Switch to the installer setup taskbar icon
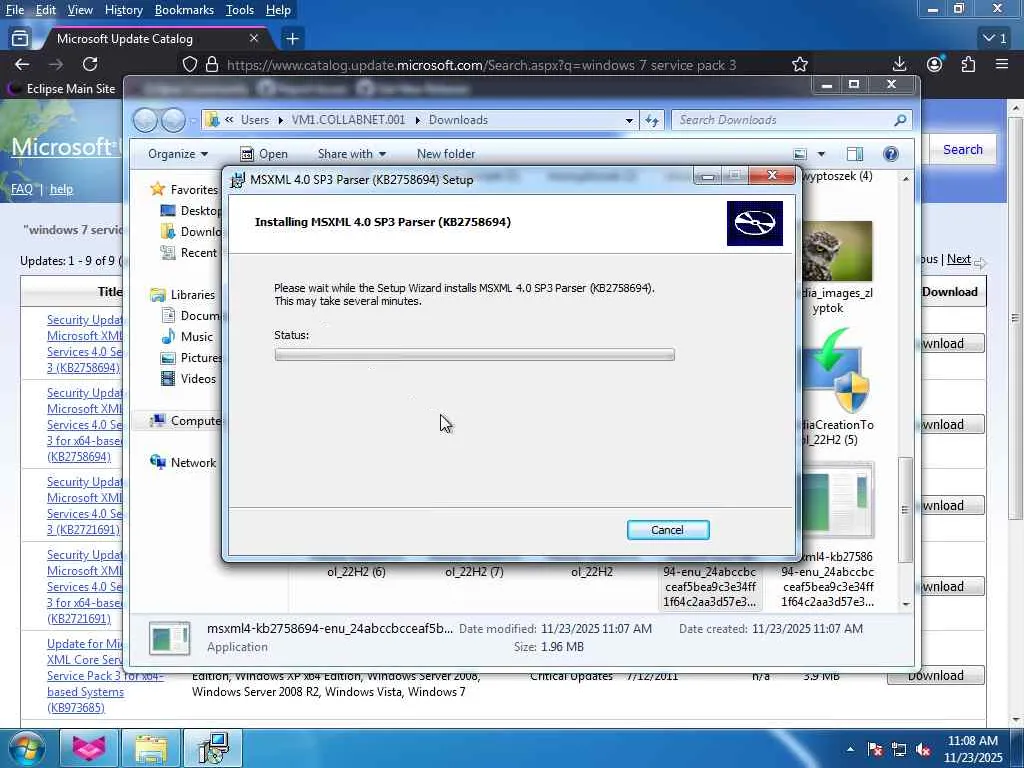The width and height of the screenshot is (1024, 768). click(x=214, y=748)
